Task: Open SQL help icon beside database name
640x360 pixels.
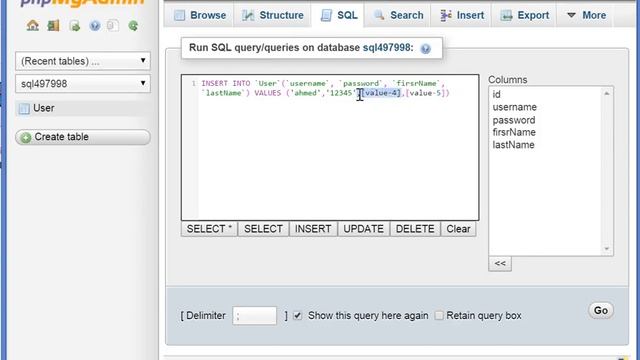Action: [x=425, y=49]
